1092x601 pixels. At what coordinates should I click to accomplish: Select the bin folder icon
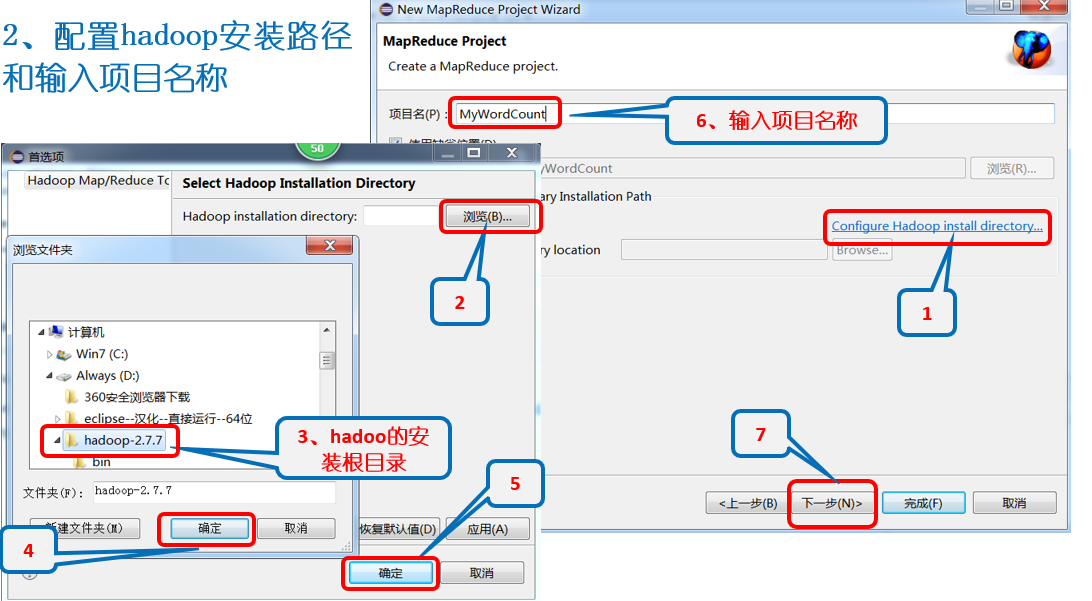coord(80,462)
